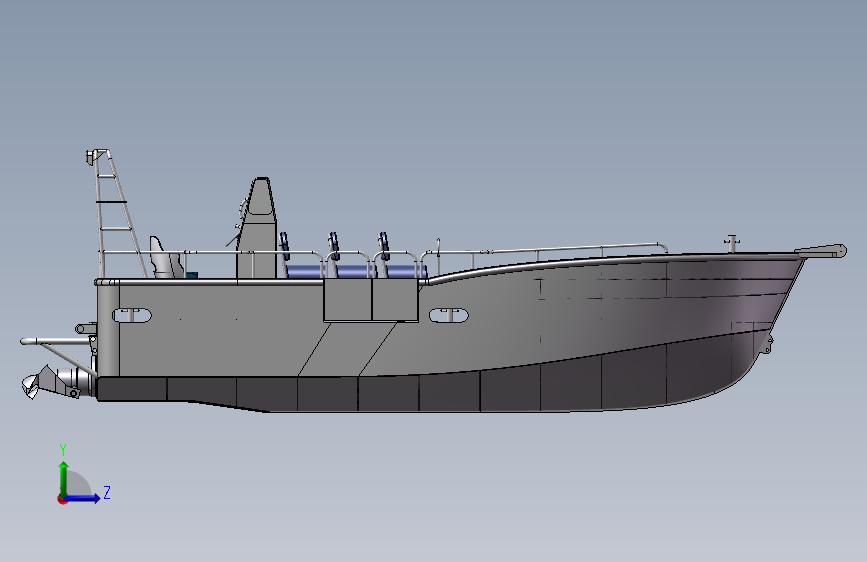Select the right rectangular side door panel
867x562 pixels.
(395, 299)
